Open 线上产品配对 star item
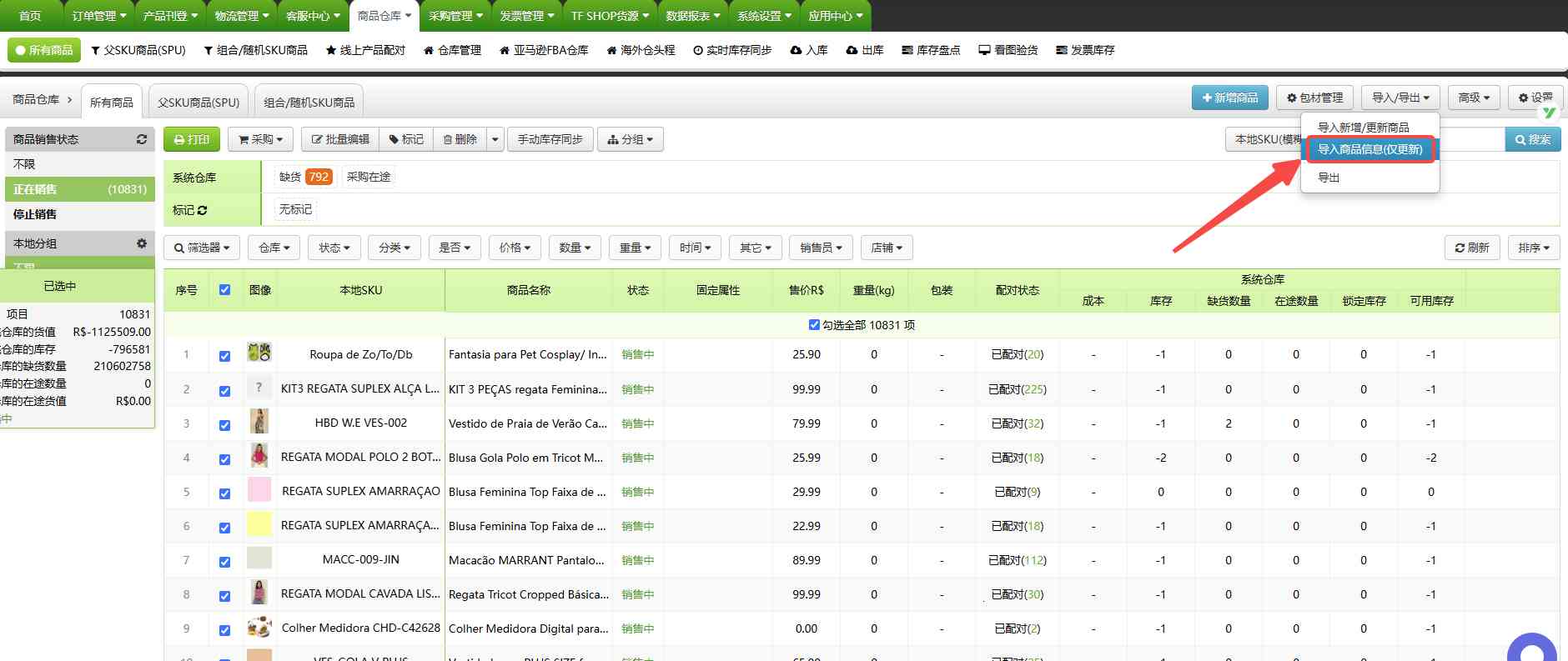 pos(365,50)
